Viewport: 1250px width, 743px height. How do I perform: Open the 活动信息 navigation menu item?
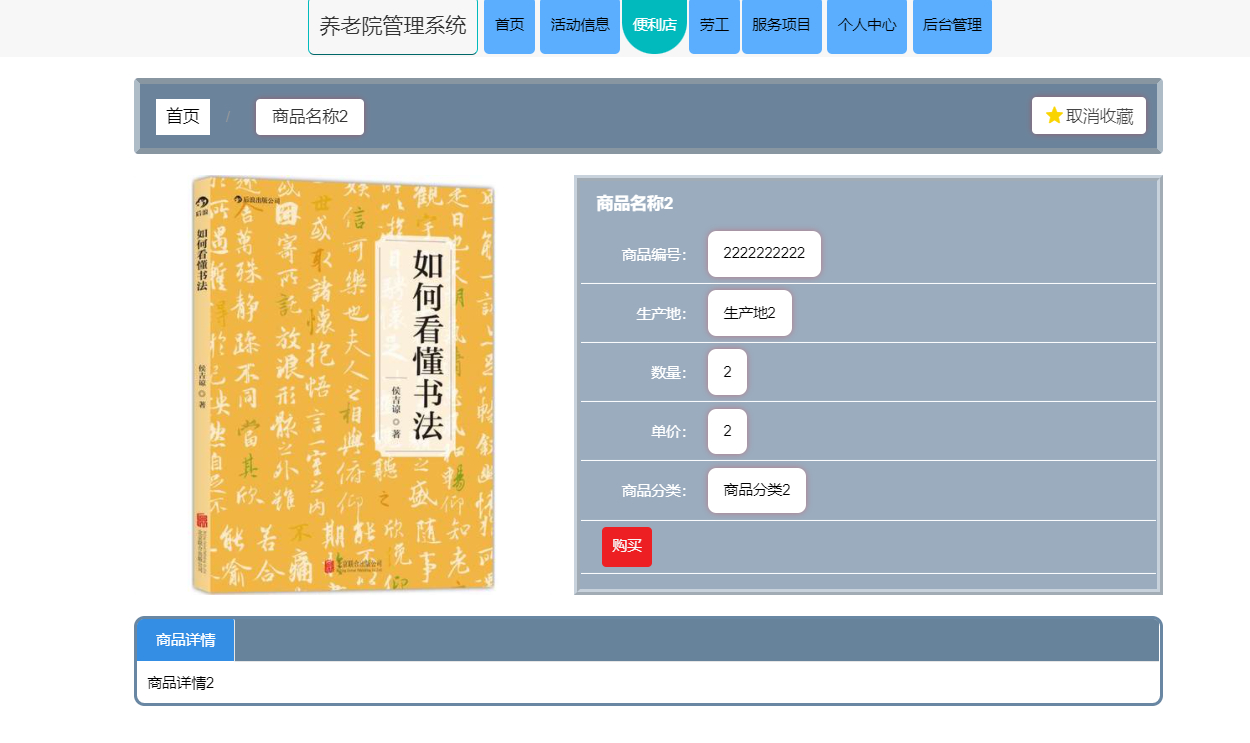pyautogui.click(x=579, y=27)
